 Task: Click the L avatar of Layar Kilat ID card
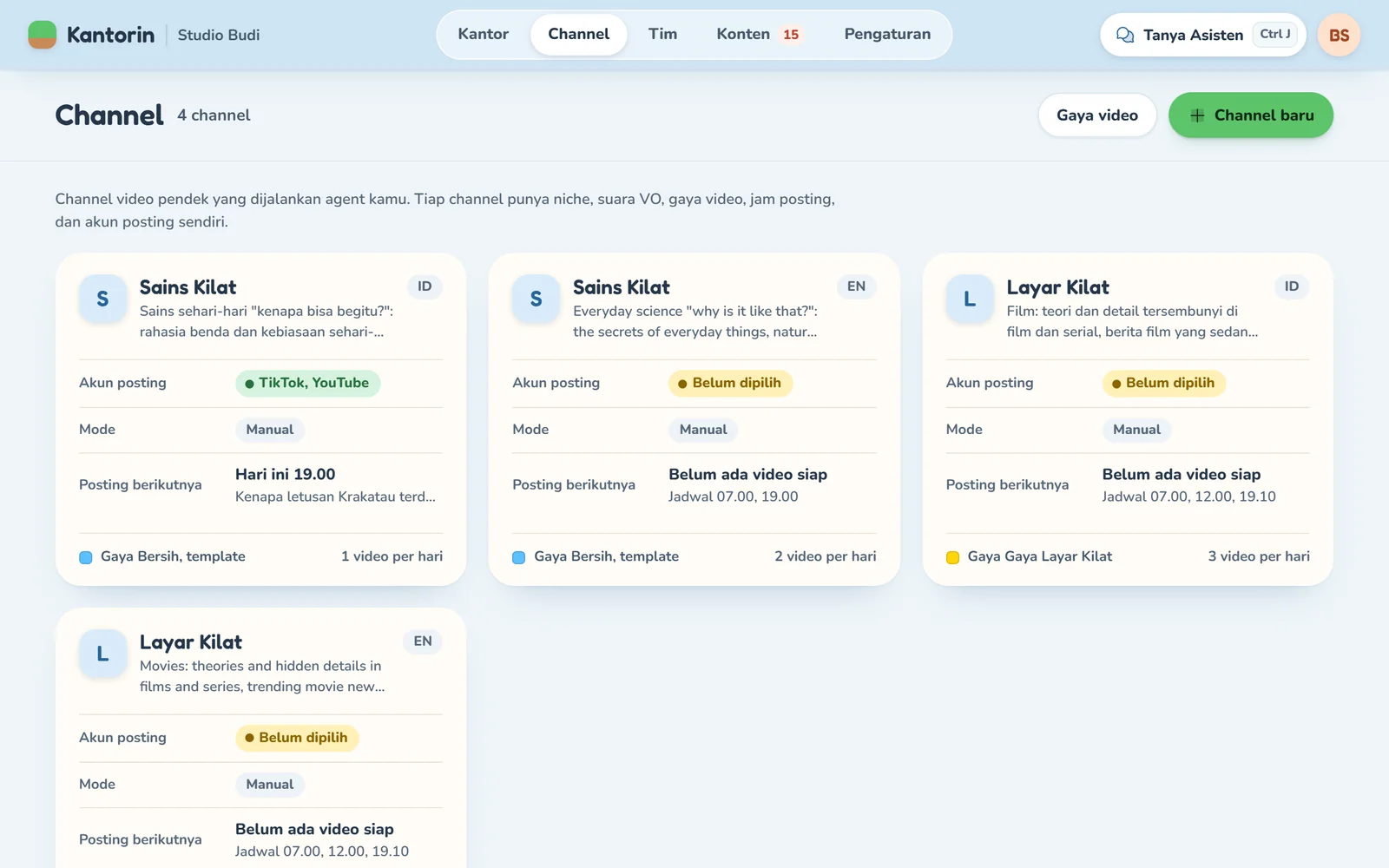click(x=970, y=299)
